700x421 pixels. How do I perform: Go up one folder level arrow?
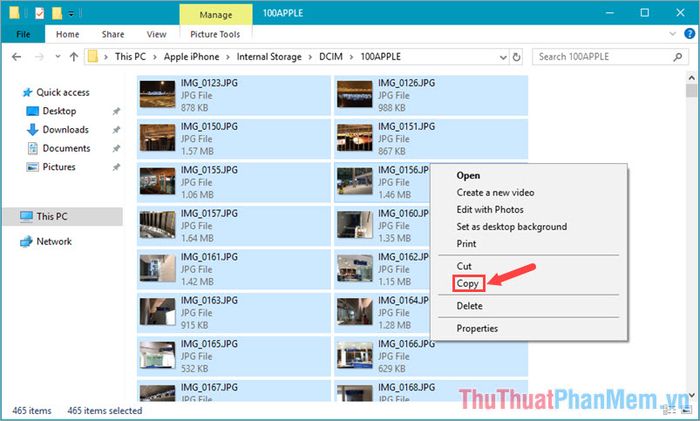coord(74,57)
